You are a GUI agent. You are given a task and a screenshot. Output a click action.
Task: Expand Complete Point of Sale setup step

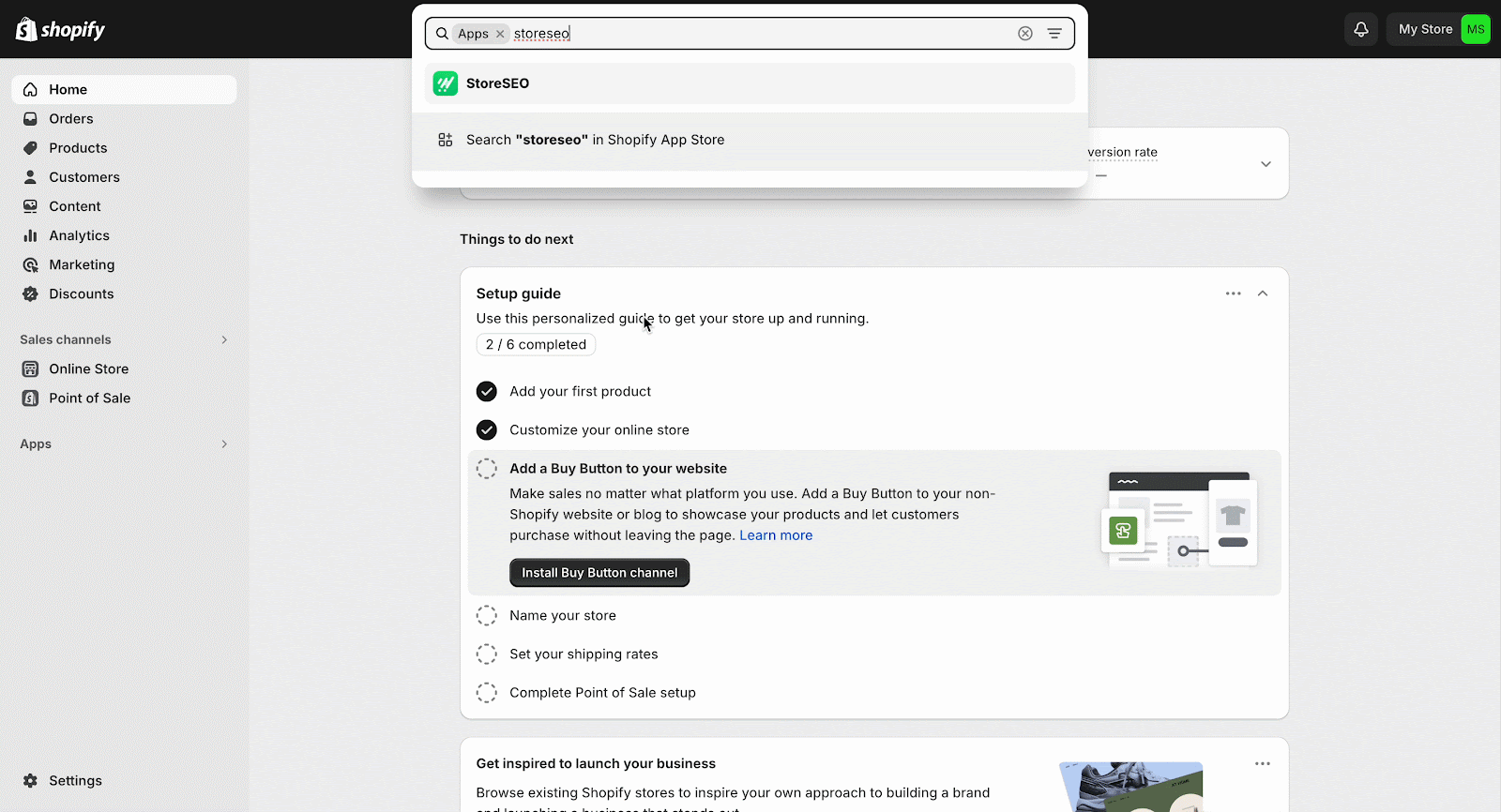602,693
